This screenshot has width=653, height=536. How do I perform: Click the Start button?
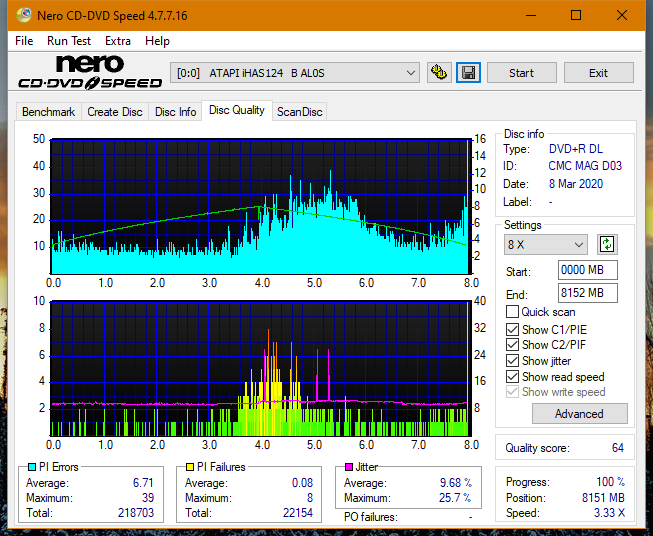[521, 73]
